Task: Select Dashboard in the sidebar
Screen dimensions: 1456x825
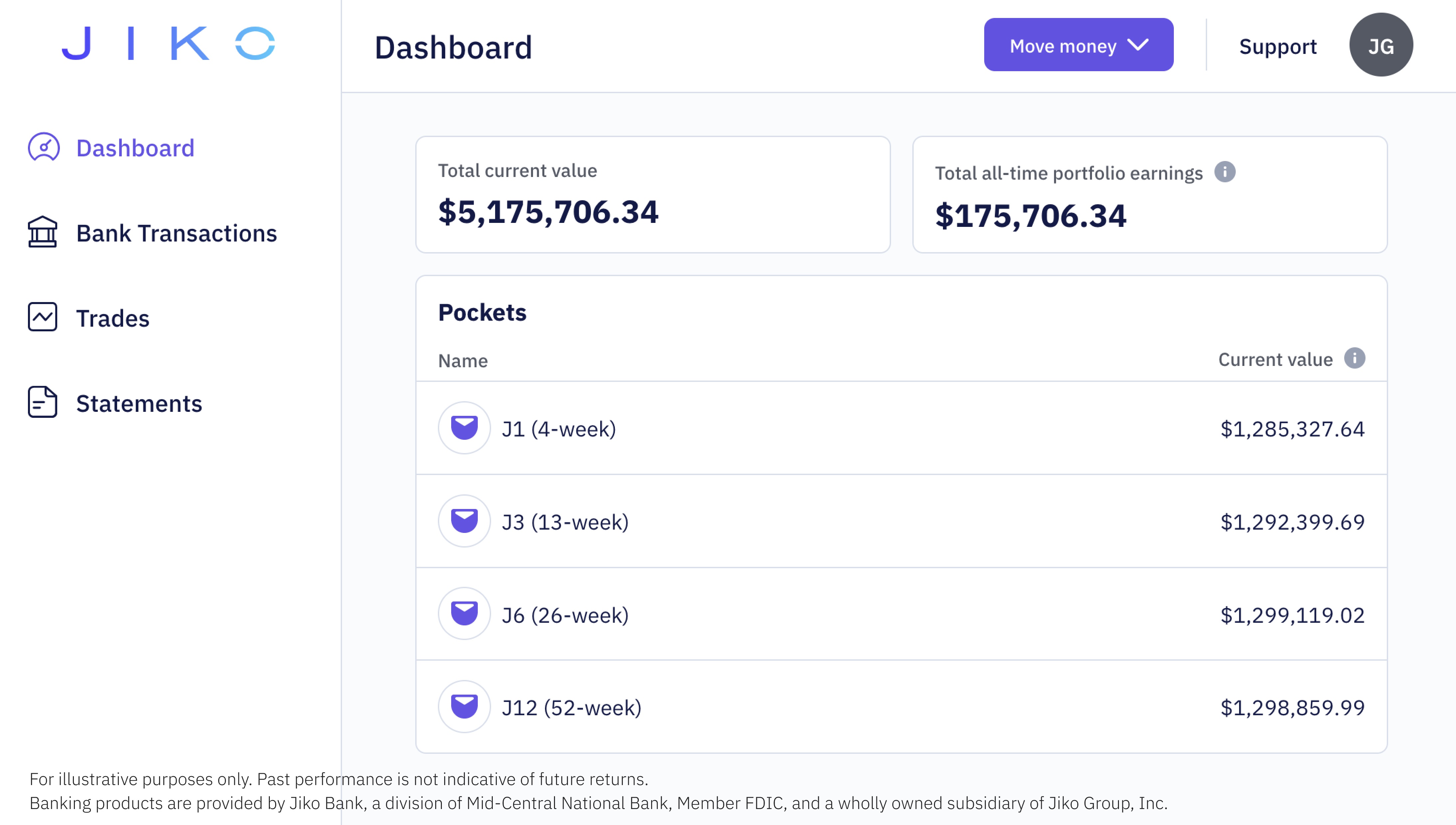Action: click(135, 148)
